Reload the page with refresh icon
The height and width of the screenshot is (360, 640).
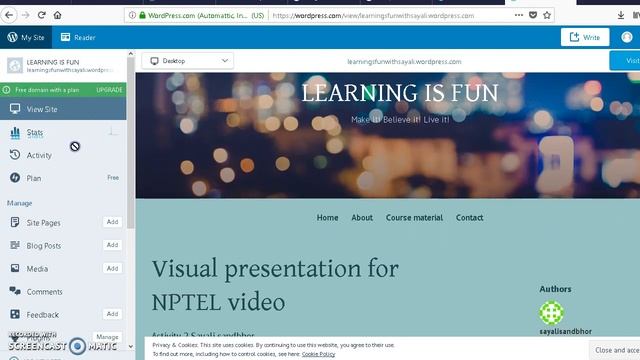[41, 16]
